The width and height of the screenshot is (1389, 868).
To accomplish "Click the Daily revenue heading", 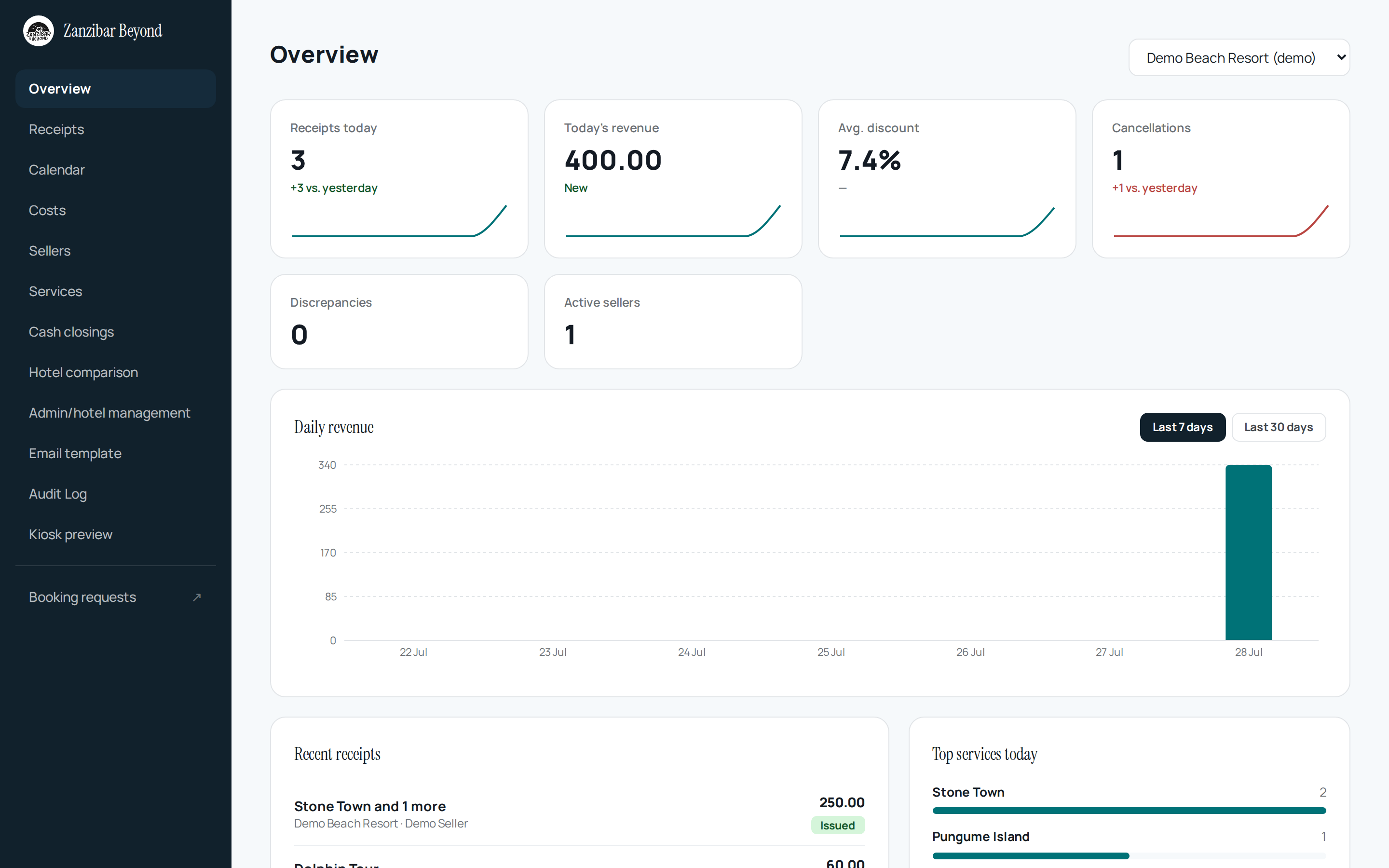I will pyautogui.click(x=333, y=427).
